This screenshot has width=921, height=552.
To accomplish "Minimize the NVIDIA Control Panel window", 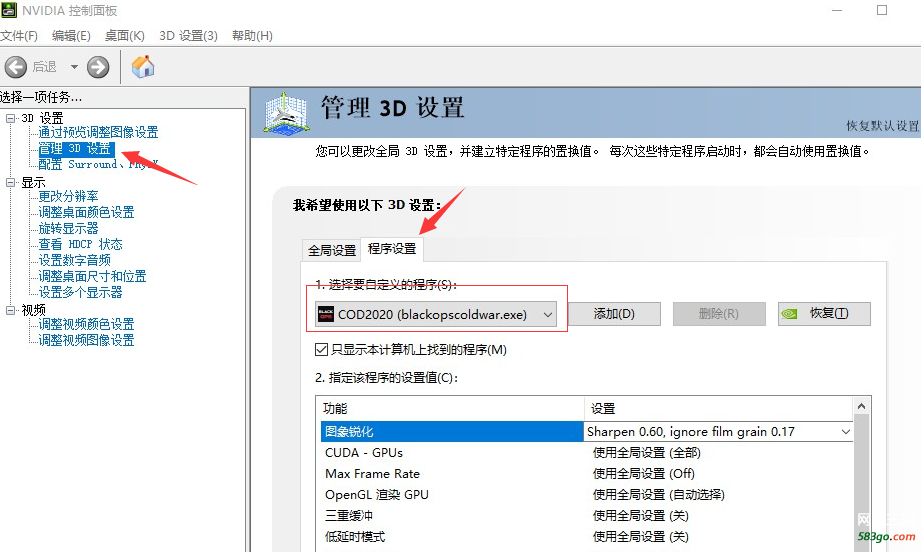I will pos(837,10).
